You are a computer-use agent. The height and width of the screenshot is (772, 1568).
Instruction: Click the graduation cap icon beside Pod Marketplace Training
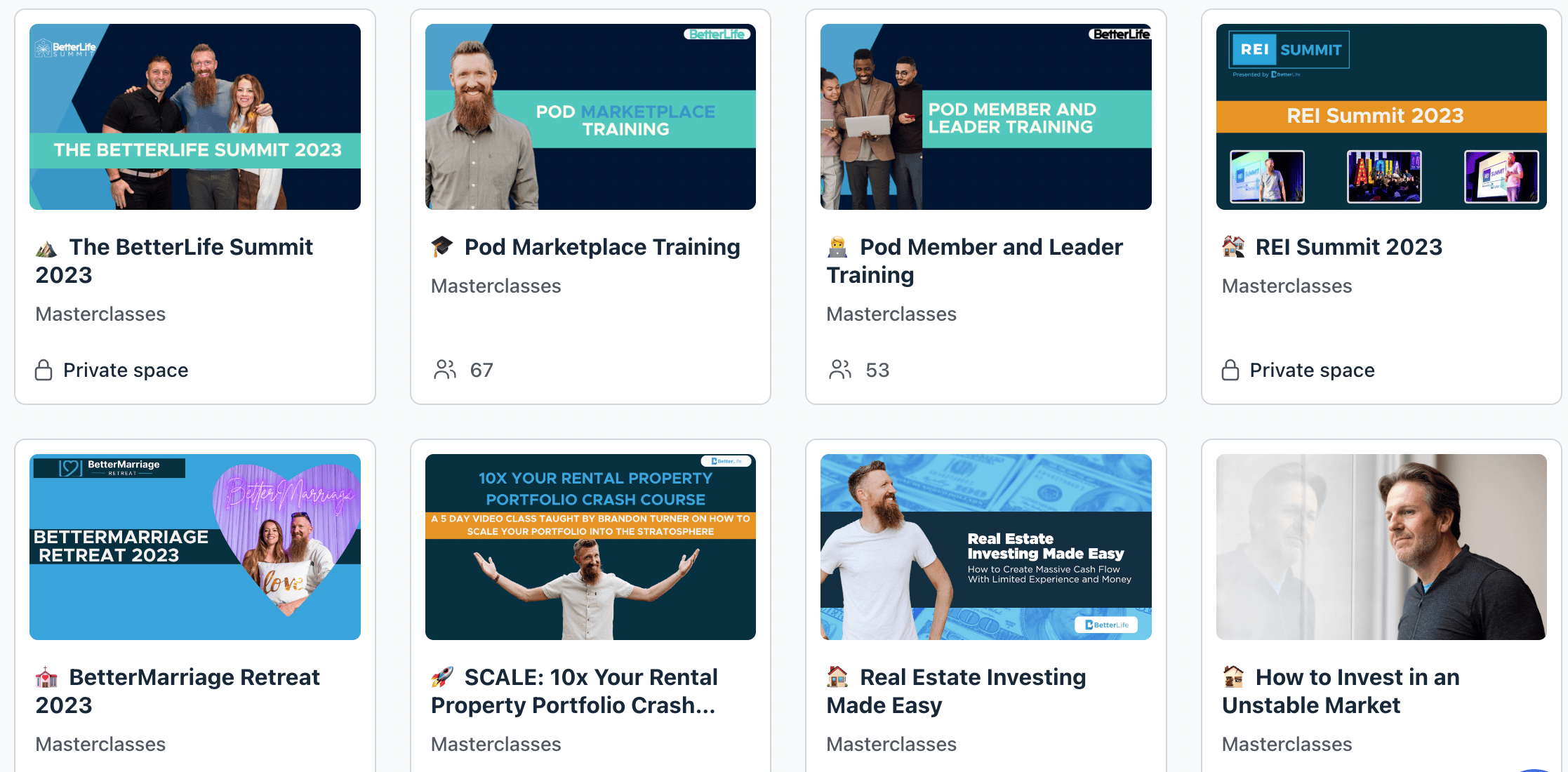pos(442,247)
